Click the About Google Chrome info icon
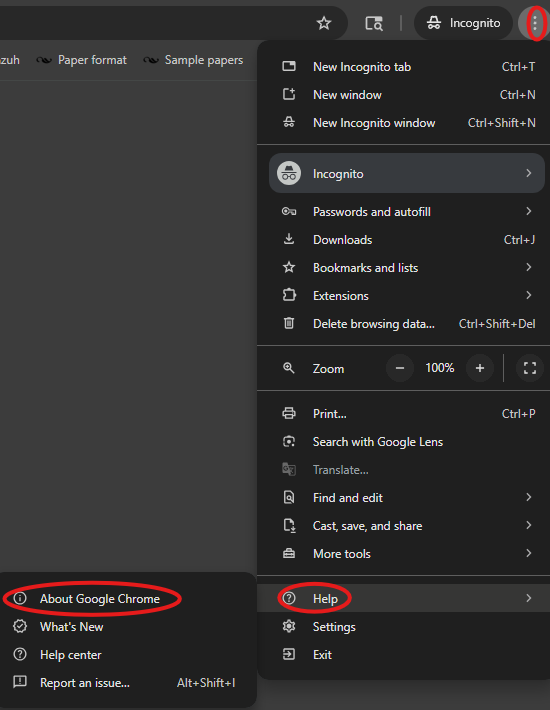The height and width of the screenshot is (710, 550). (20, 598)
